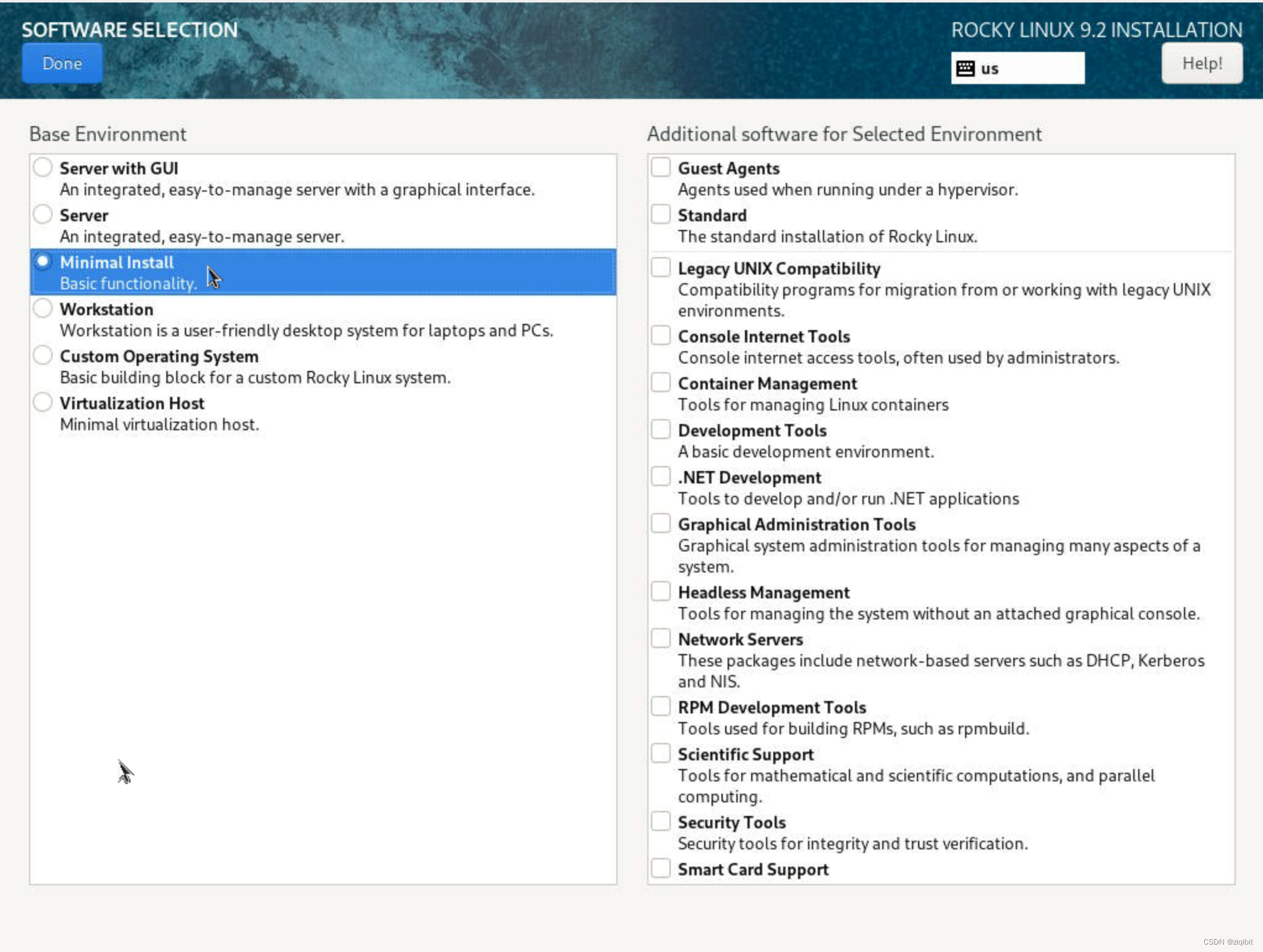Select the Server radio button
Image resolution: width=1263 pixels, height=952 pixels.
43,214
